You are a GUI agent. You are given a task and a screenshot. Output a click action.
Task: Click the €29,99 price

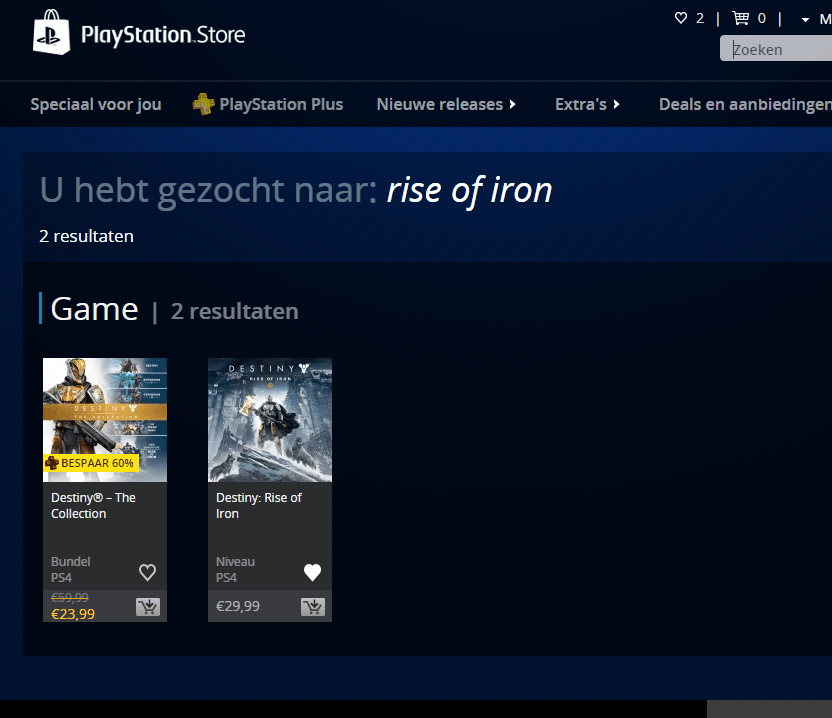coord(238,606)
